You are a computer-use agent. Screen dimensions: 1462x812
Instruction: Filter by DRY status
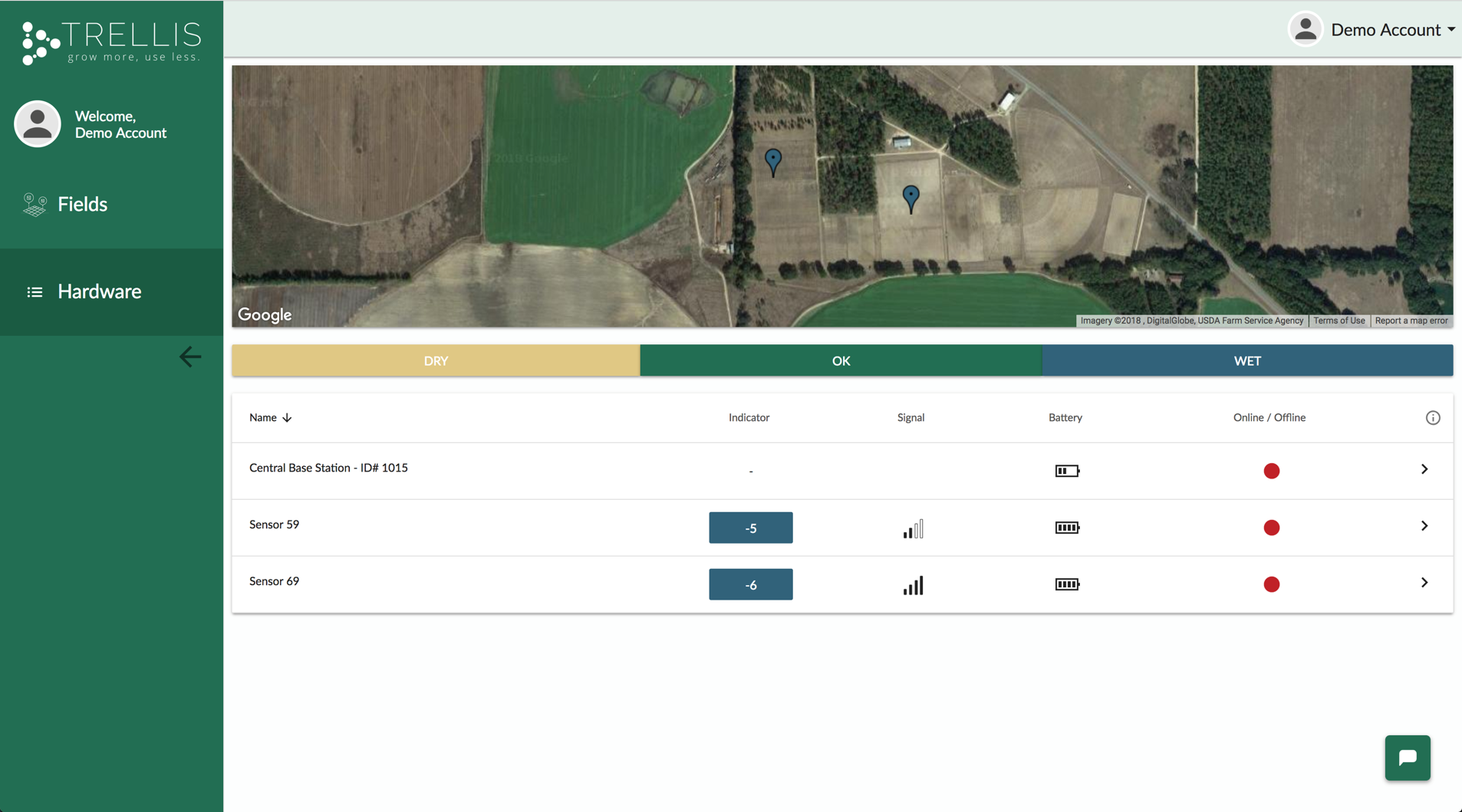436,360
